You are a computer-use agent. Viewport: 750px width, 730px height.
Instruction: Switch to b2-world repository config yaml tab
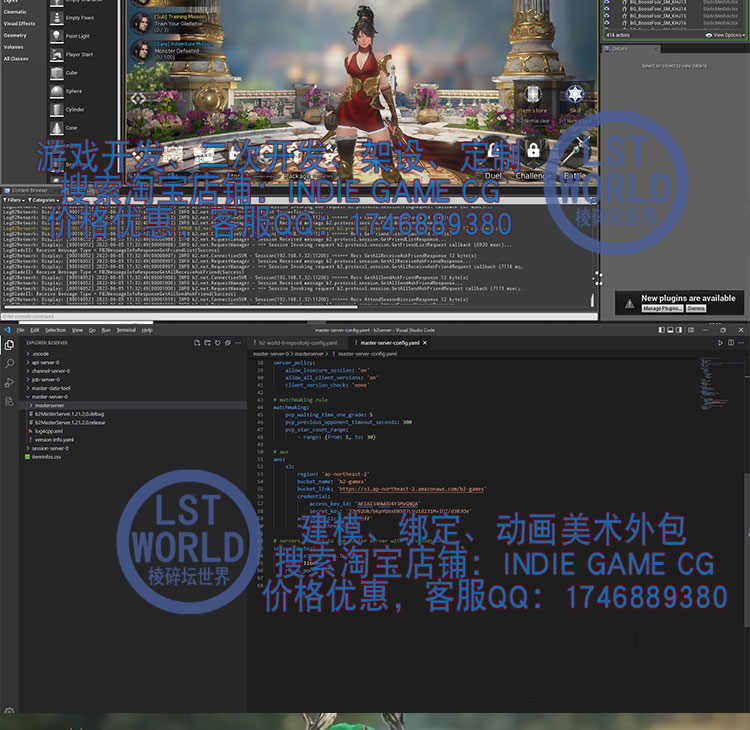[x=297, y=343]
